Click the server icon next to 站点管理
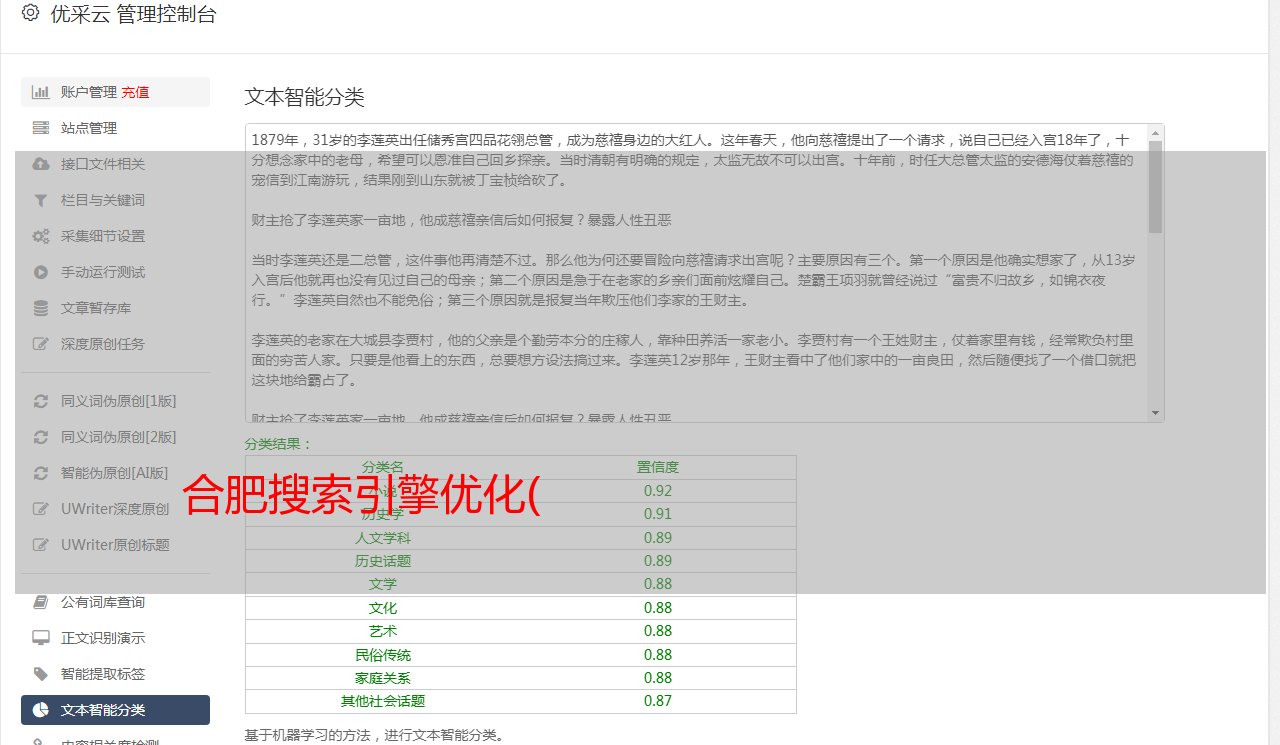The image size is (1280, 745). click(x=41, y=128)
